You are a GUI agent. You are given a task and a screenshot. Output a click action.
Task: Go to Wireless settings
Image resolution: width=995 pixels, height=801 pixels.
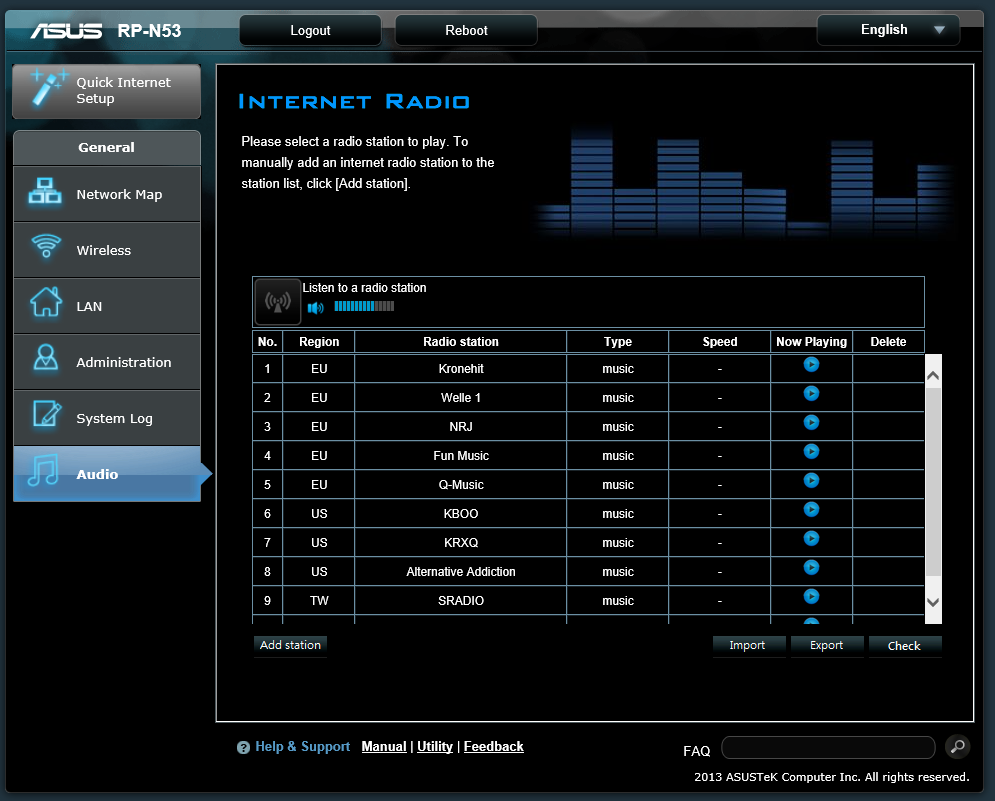(x=107, y=250)
